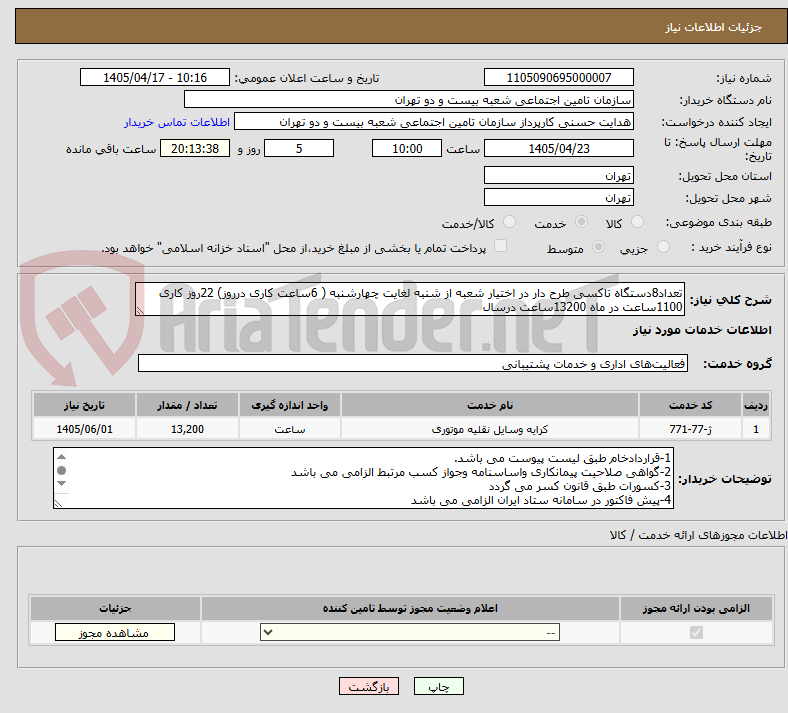Image resolution: width=788 pixels, height=713 pixels.
Task: Click the اعلام وضعیت مجوز توسط تامین کننده header
Action: click(x=410, y=608)
